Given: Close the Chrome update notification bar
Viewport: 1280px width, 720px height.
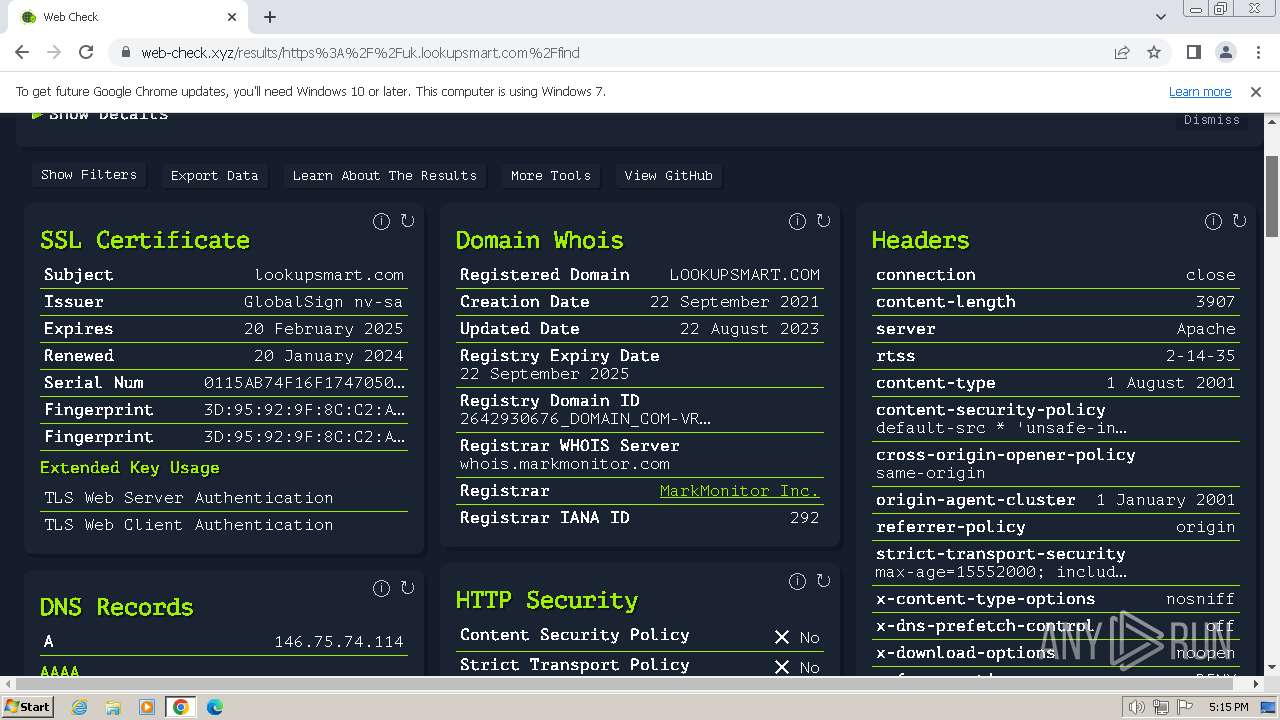Looking at the screenshot, I should pos(1256,91).
